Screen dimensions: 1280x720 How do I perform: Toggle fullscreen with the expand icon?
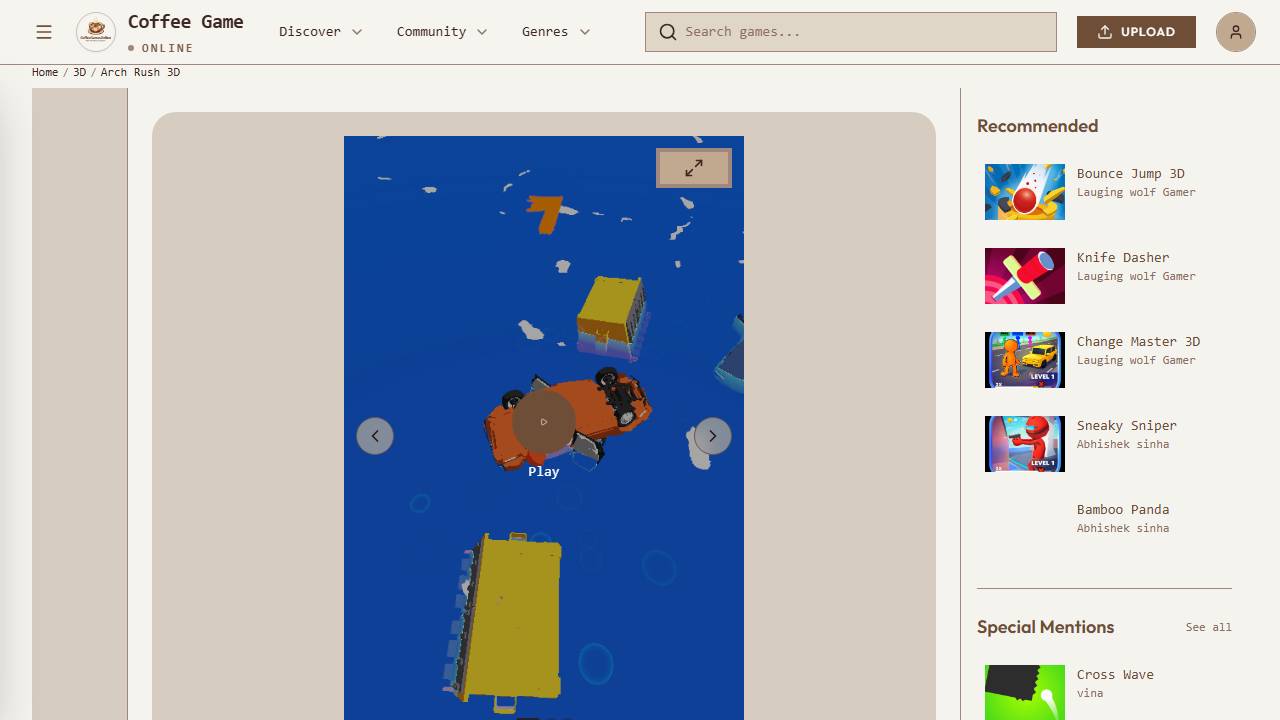[694, 168]
